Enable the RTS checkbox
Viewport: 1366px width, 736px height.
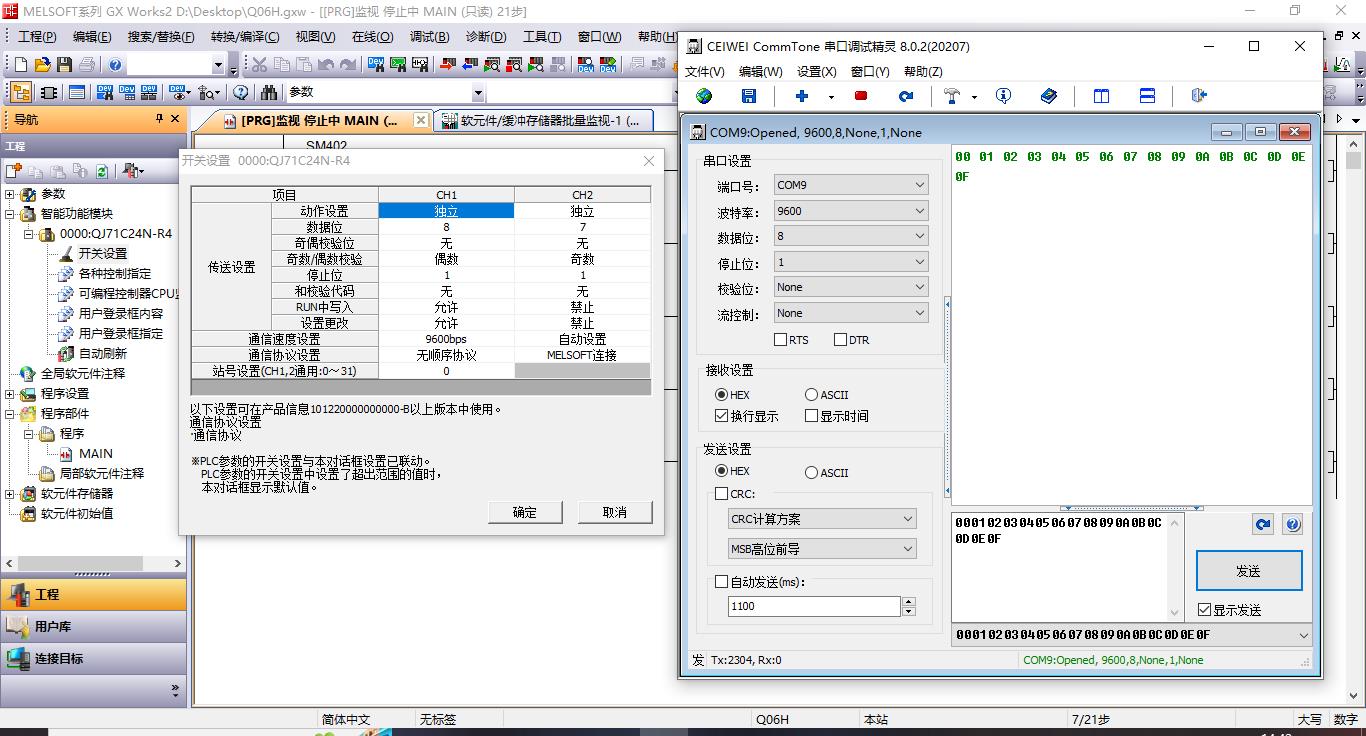click(x=780, y=340)
